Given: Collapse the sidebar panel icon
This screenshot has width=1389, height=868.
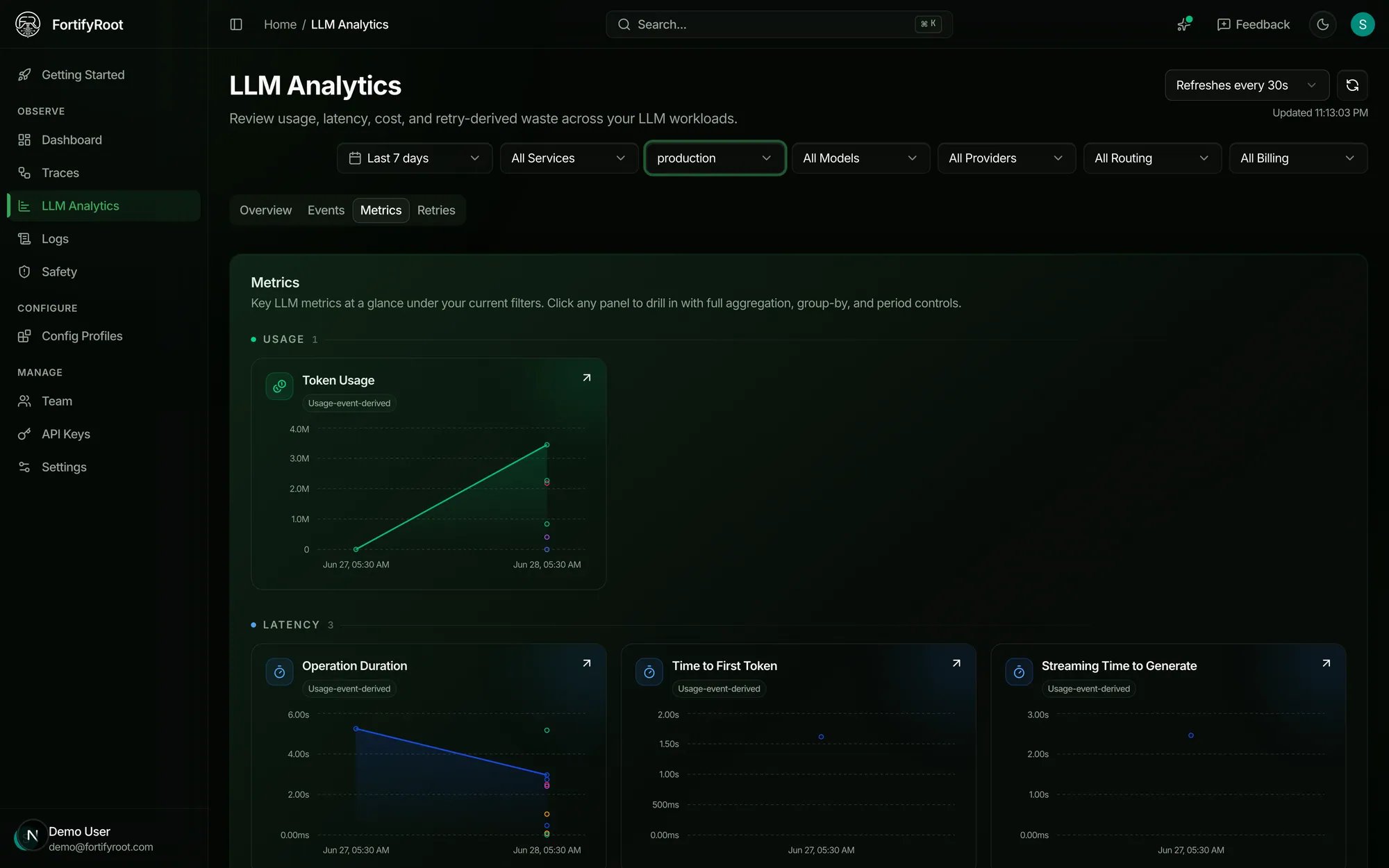Looking at the screenshot, I should click(236, 24).
